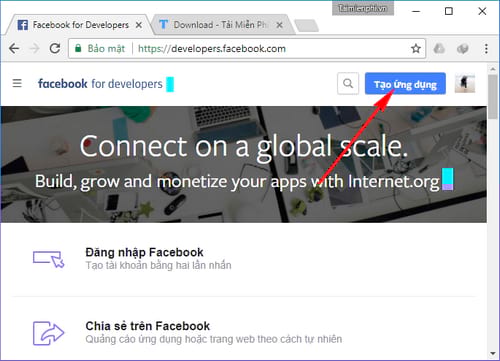Click Build, grow and monetize banner text
Image resolution: width=500 pixels, height=361 pixels.
[237, 182]
